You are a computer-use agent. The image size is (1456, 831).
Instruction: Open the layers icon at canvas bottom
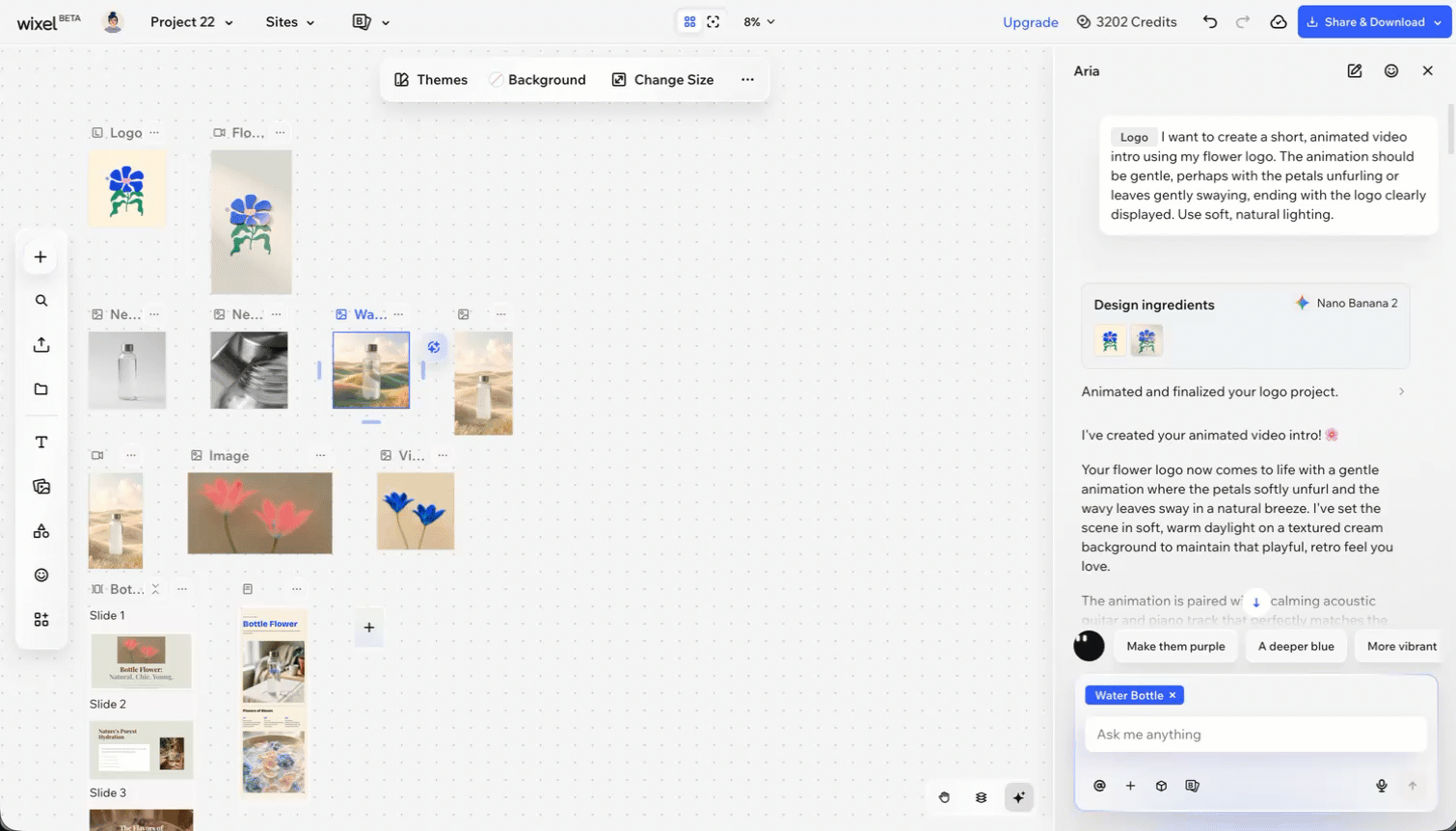point(981,797)
